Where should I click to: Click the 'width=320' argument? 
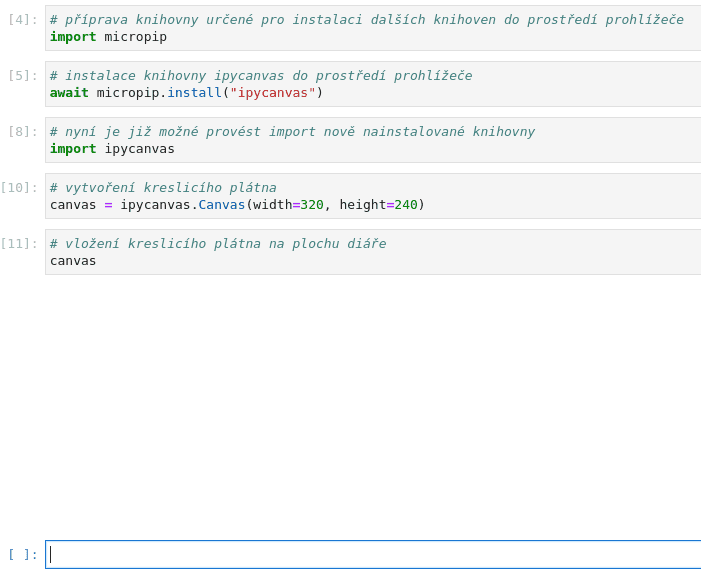(288, 205)
